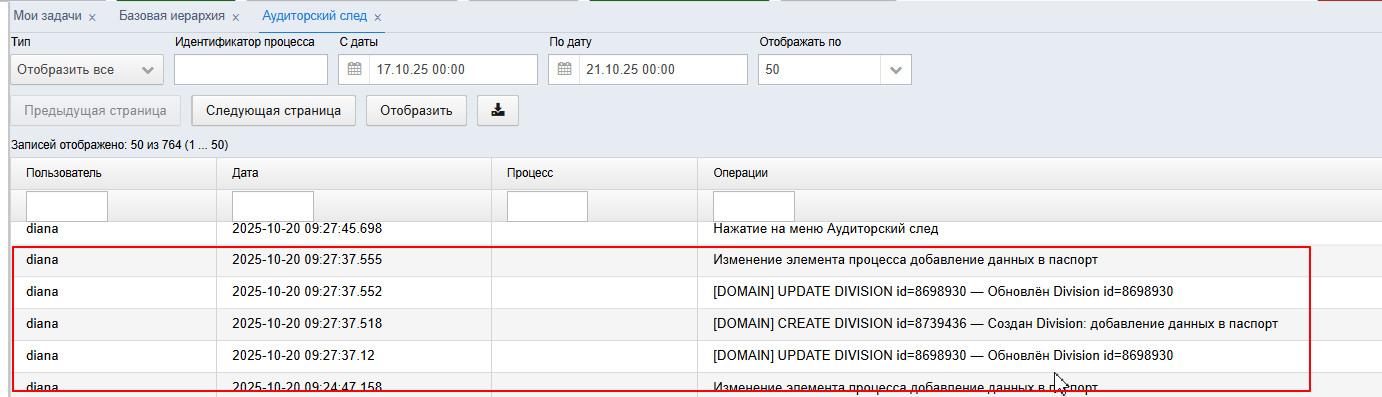Expand the Тип dropdown Отобразить все
This screenshot has height=397, width=1382.
click(x=86, y=70)
